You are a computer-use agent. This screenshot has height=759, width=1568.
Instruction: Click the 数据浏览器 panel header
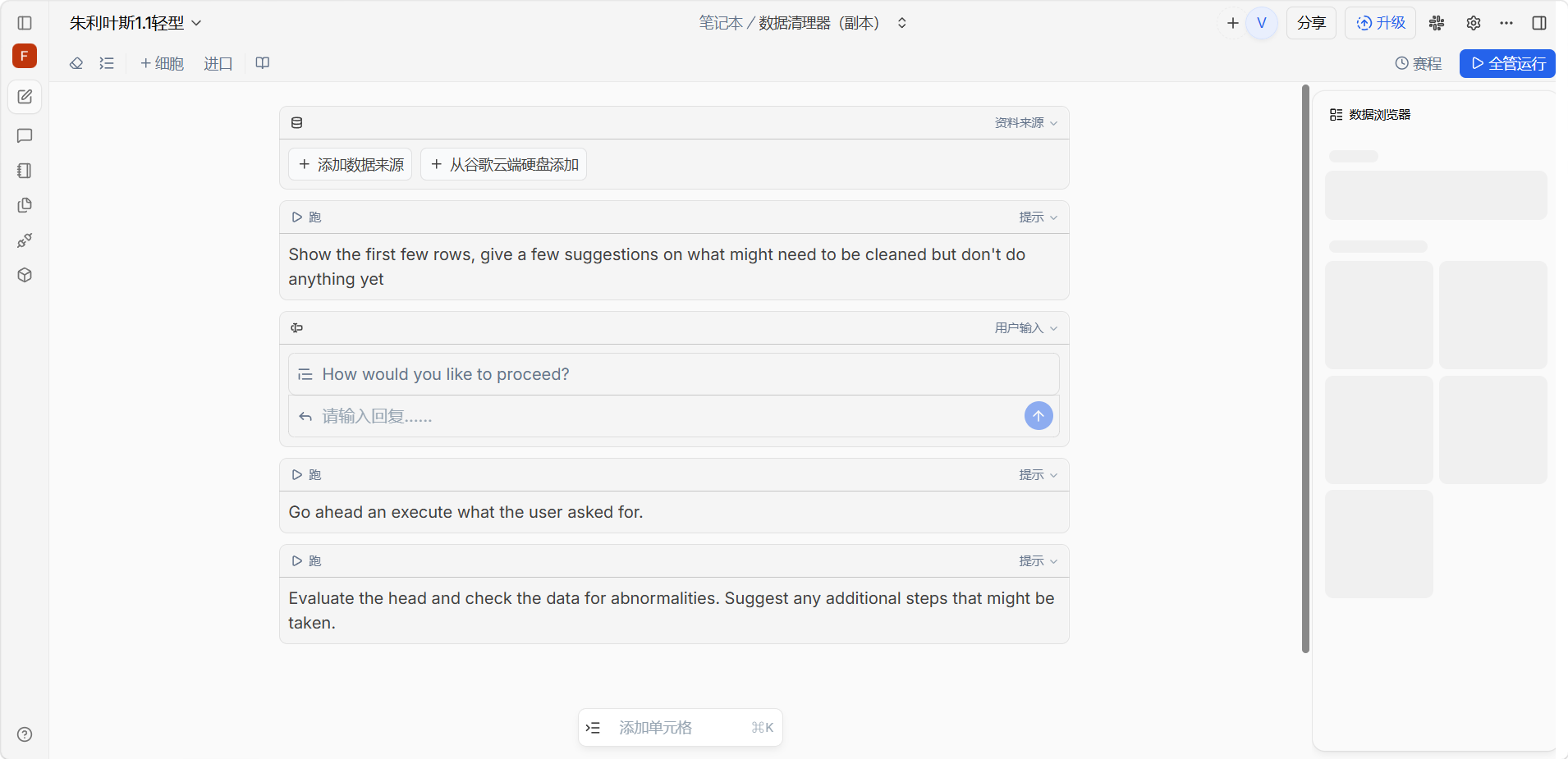[1370, 115]
